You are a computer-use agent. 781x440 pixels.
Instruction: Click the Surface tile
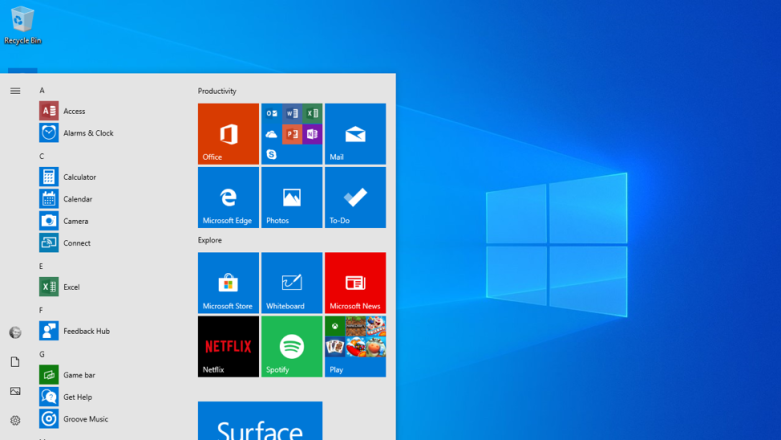click(x=260, y=421)
